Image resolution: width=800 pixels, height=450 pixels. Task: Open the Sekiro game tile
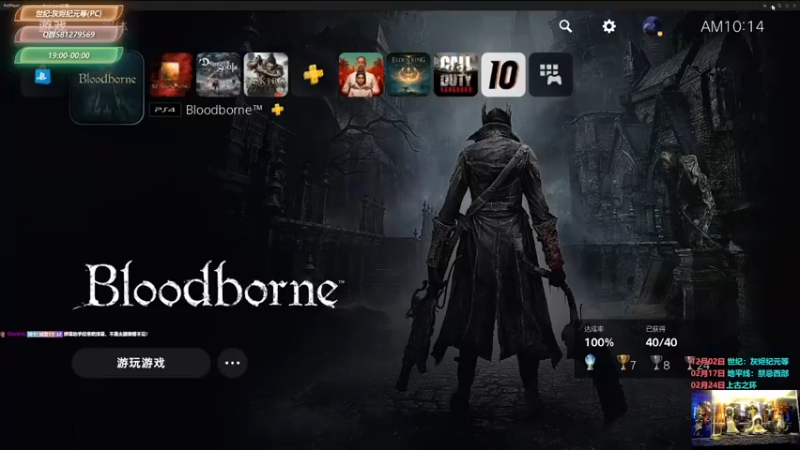click(266, 74)
